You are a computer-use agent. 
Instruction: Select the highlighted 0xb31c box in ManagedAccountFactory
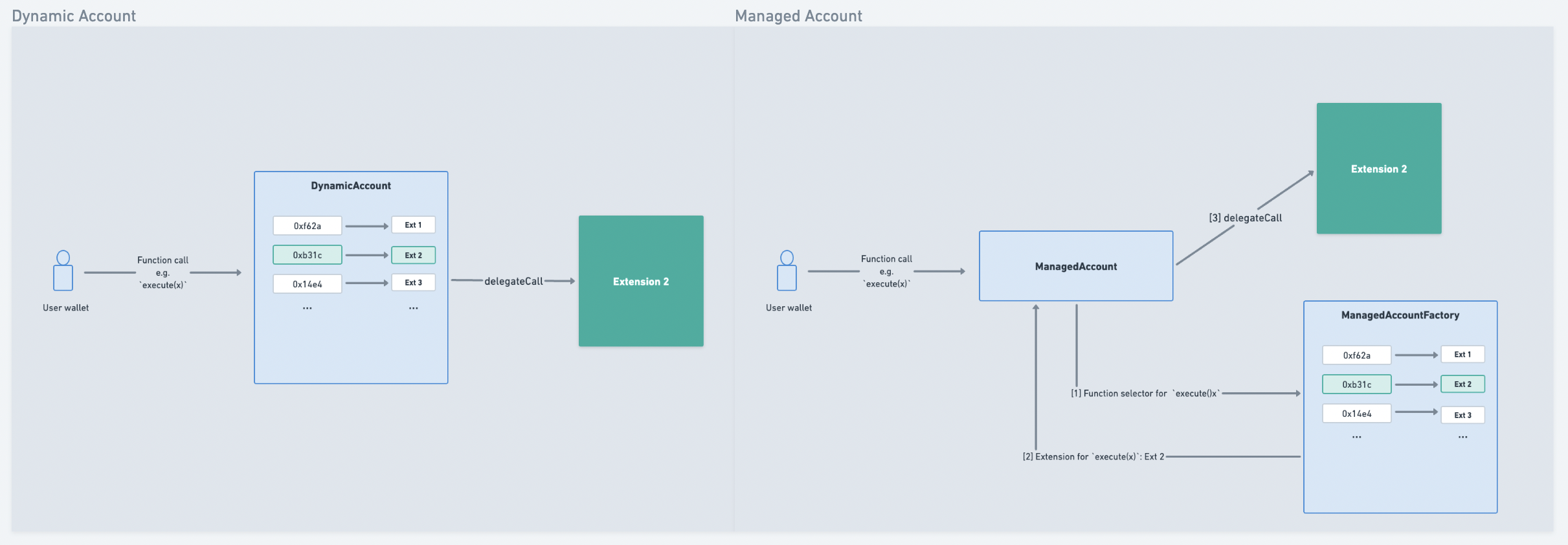pyautogui.click(x=1357, y=384)
